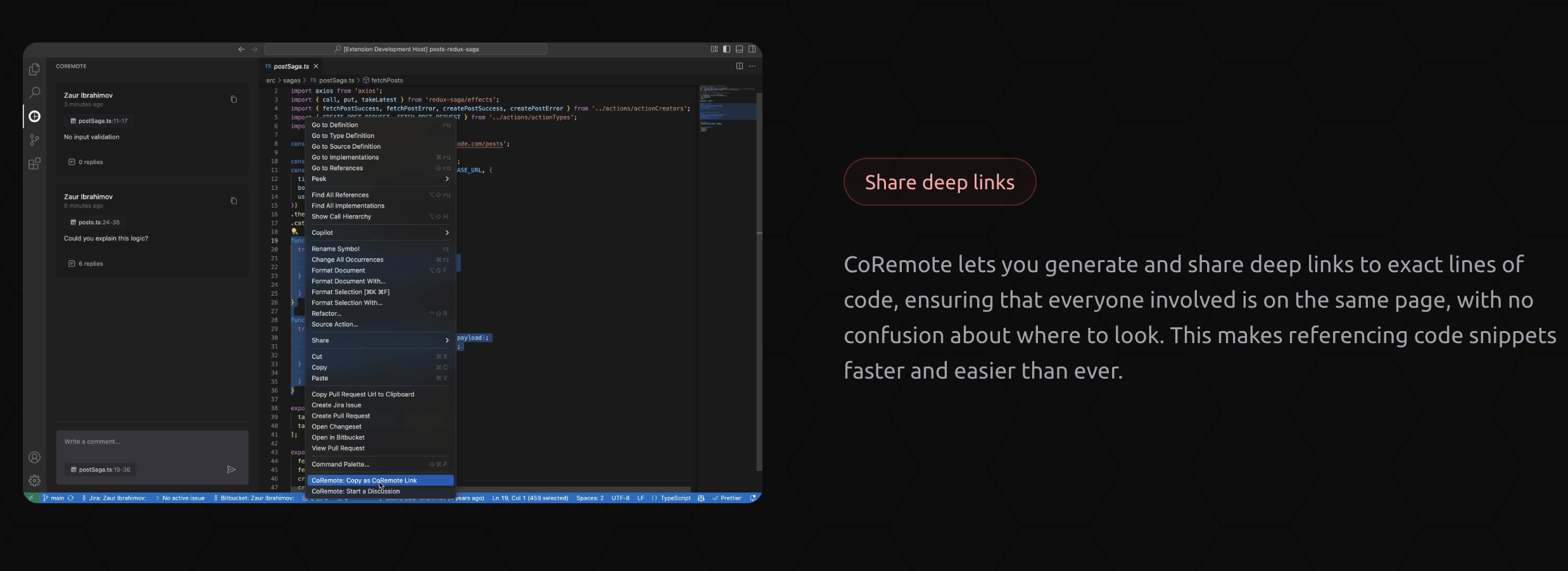
Task: Click the 'postSaga.ts:11-17' file reference chip
Action: coord(99,121)
